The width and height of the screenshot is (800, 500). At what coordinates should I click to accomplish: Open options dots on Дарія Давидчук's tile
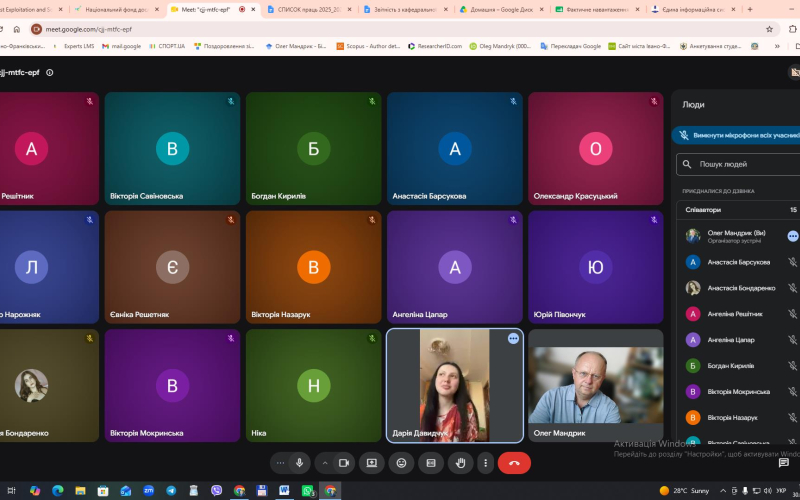(x=513, y=338)
